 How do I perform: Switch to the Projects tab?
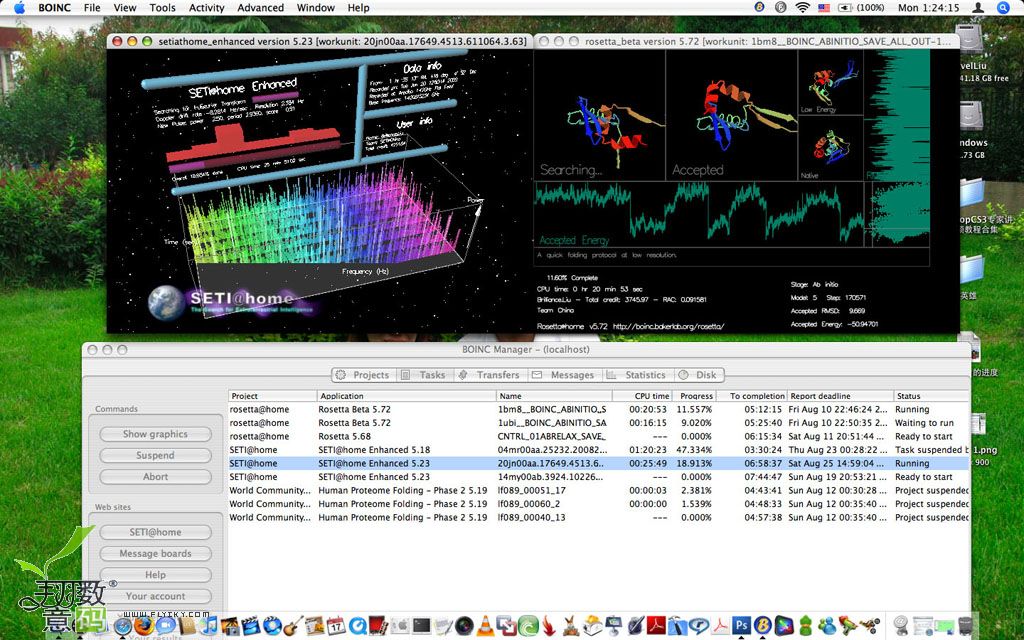click(363, 375)
